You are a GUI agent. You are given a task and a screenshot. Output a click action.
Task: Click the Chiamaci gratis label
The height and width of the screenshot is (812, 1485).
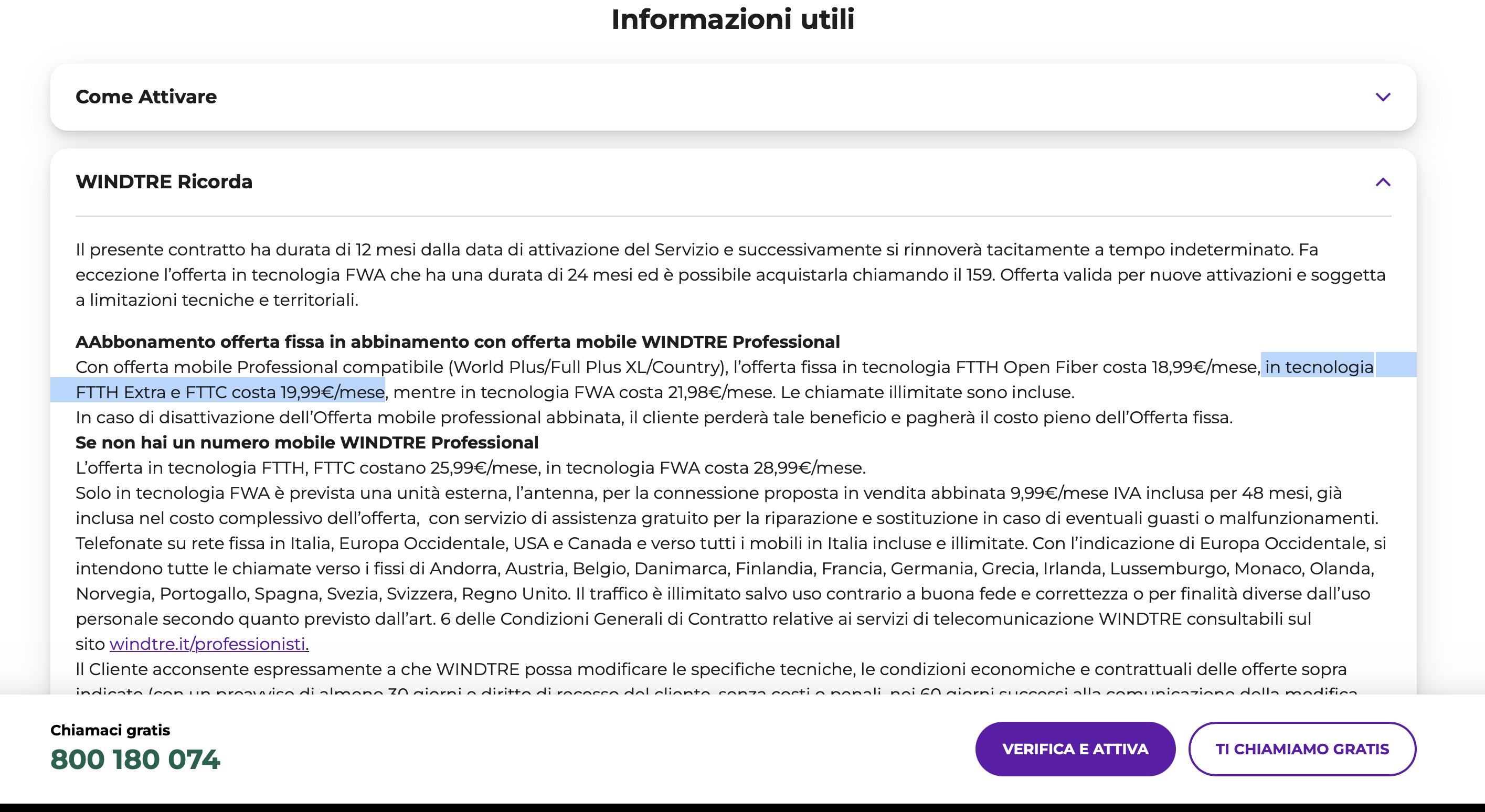click(x=110, y=730)
